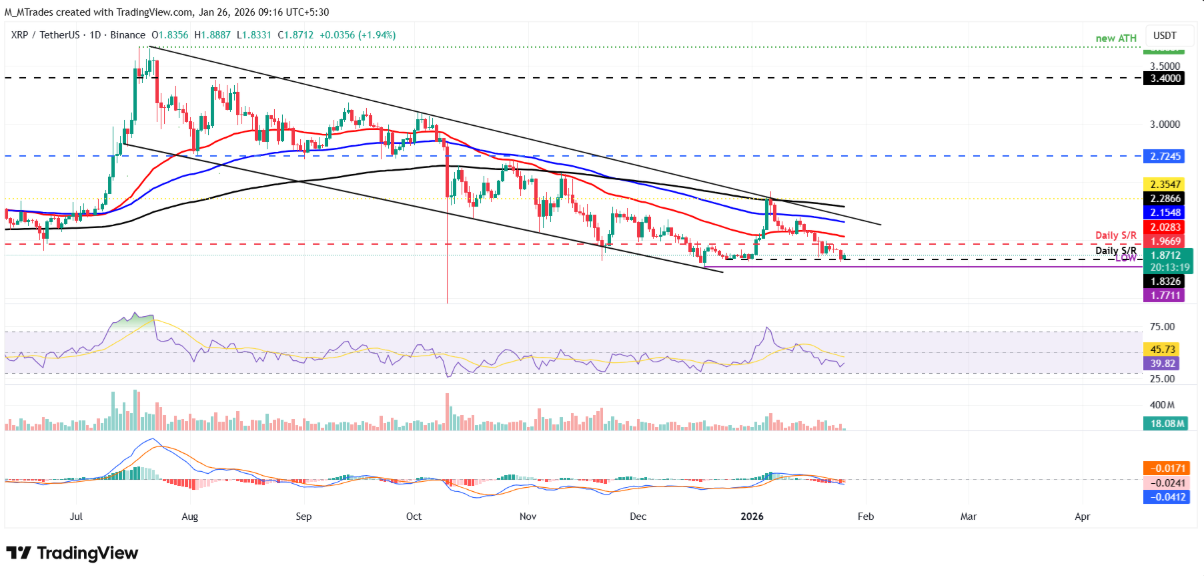Open the 1D timeframe selector in the legend

tap(95, 33)
